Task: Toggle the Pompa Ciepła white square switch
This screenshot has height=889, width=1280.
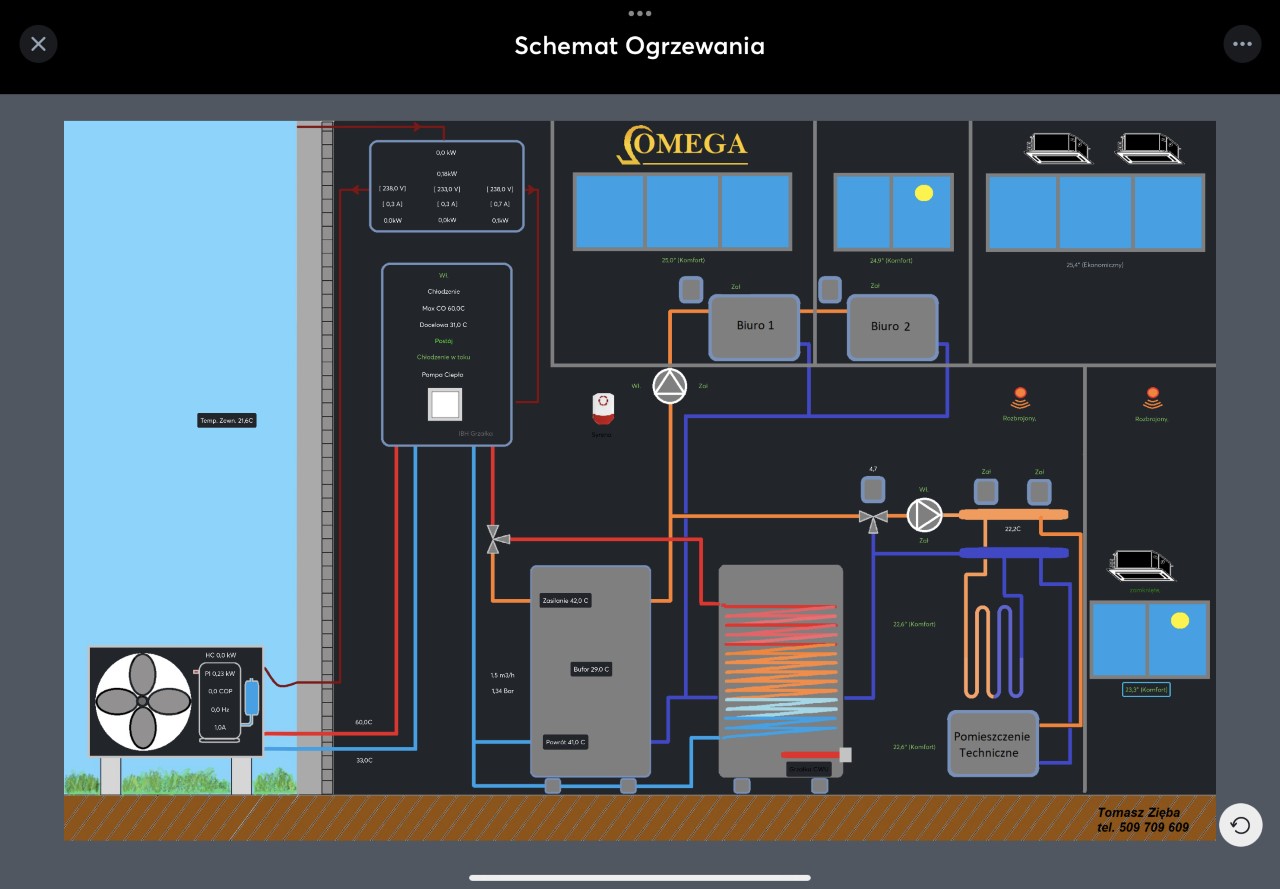Action: click(x=445, y=405)
